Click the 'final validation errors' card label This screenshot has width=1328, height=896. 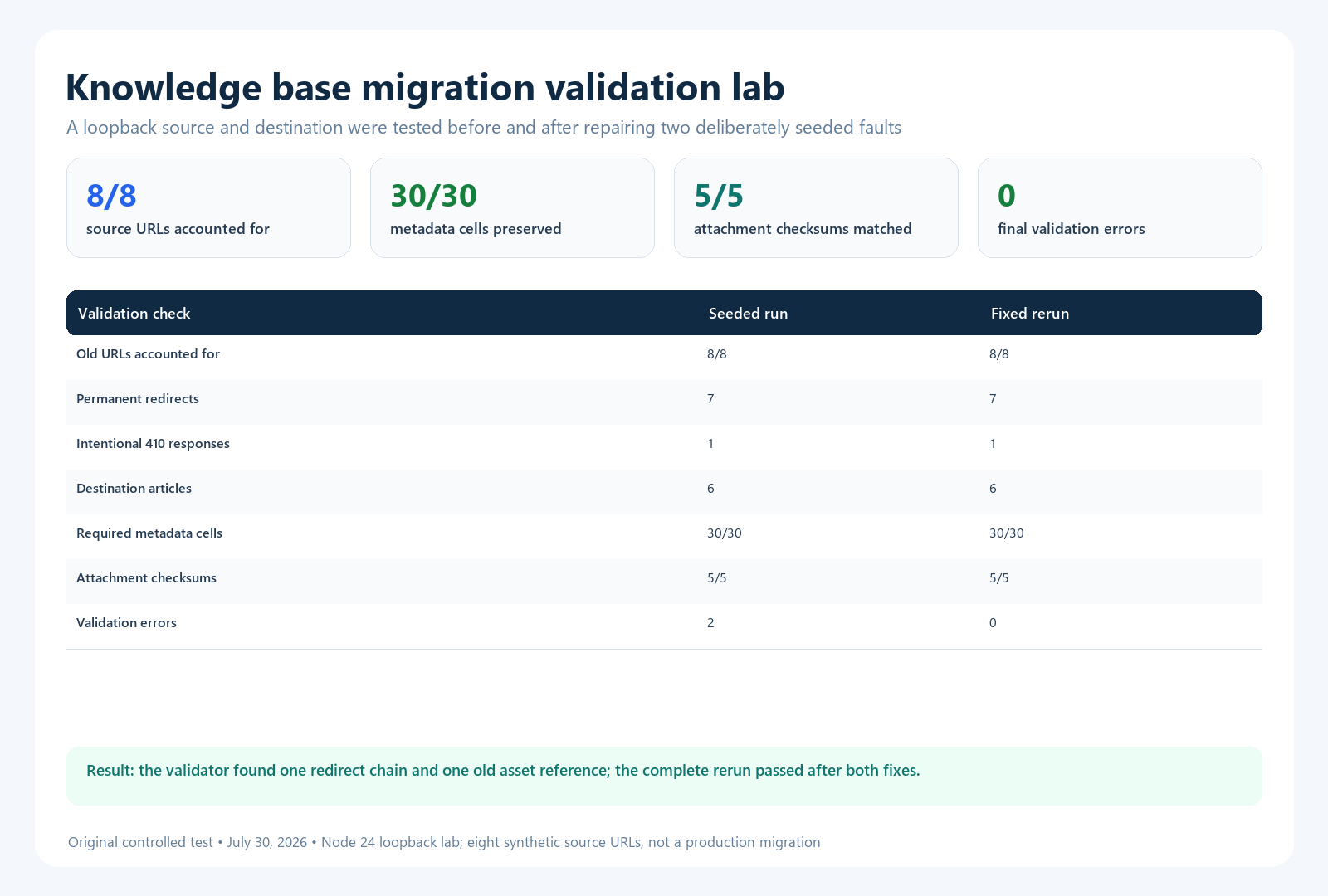tap(1072, 229)
